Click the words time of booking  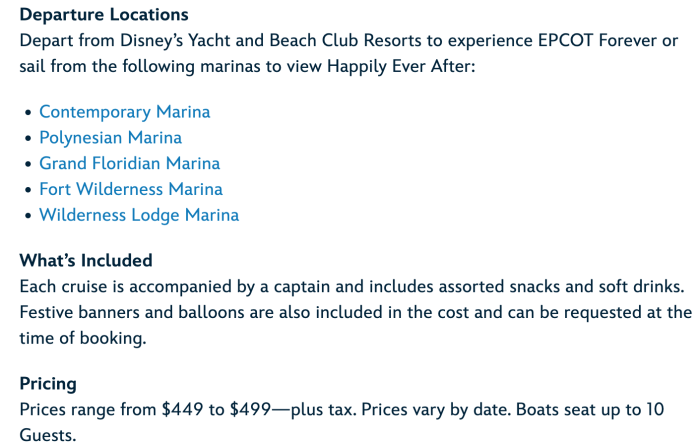82,338
